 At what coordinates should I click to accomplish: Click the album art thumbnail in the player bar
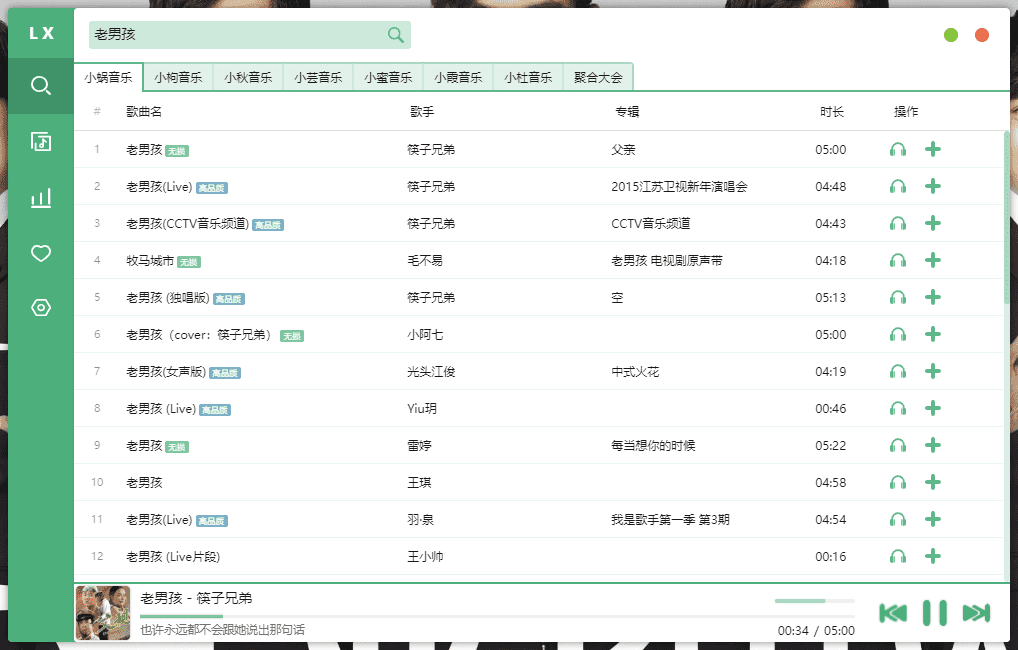point(103,610)
